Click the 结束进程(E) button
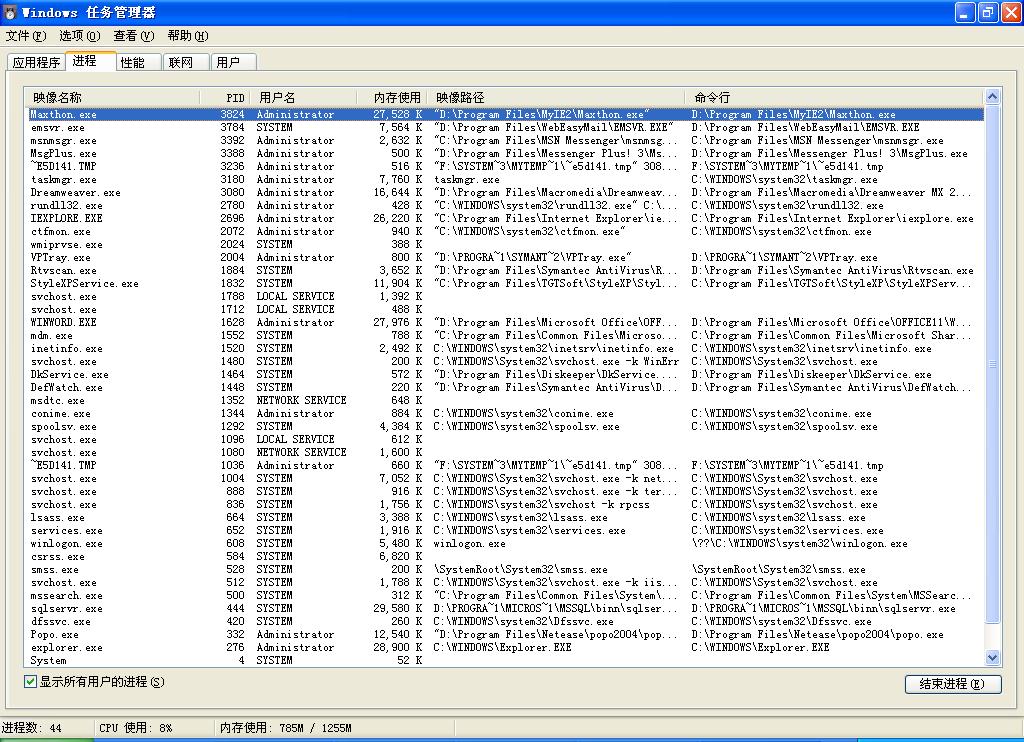Image resolution: width=1024 pixels, height=742 pixels. coord(953,684)
